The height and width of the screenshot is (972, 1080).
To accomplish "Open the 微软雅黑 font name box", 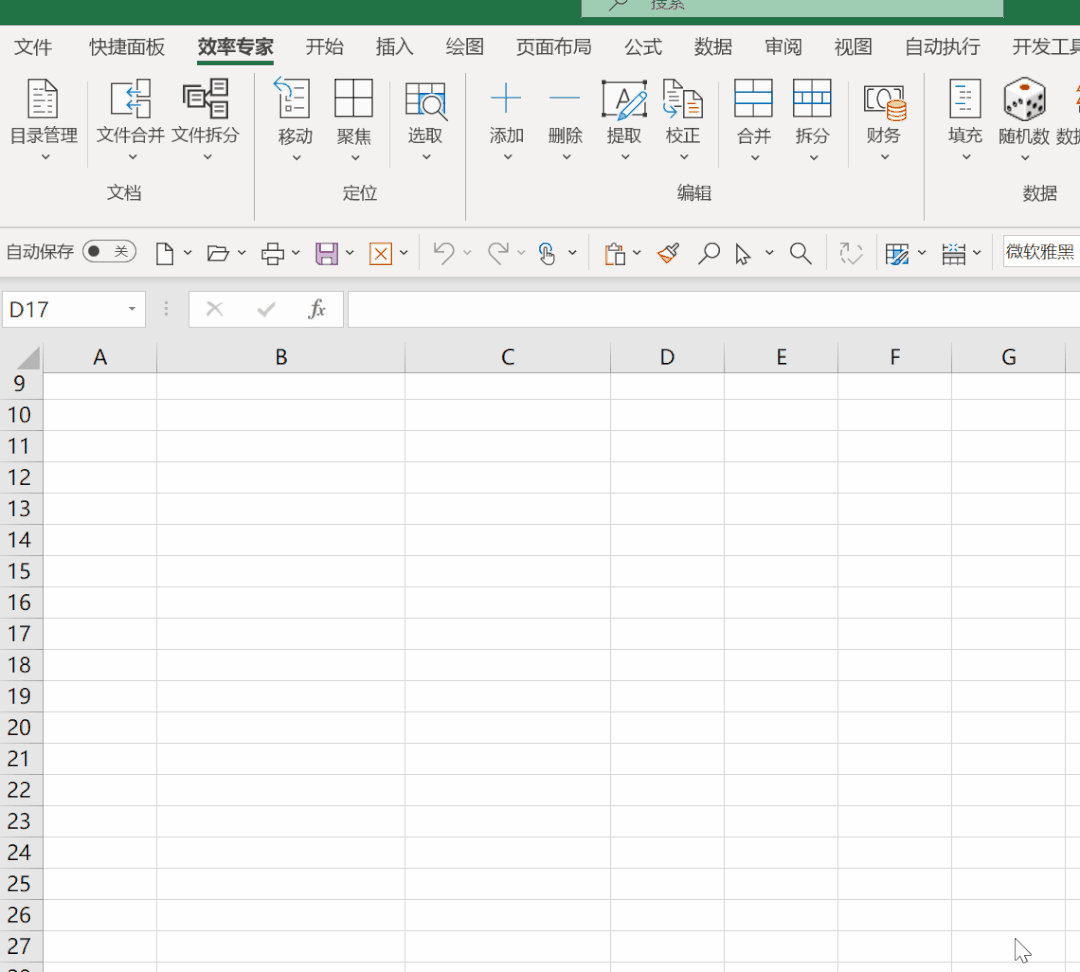I will tap(1040, 252).
